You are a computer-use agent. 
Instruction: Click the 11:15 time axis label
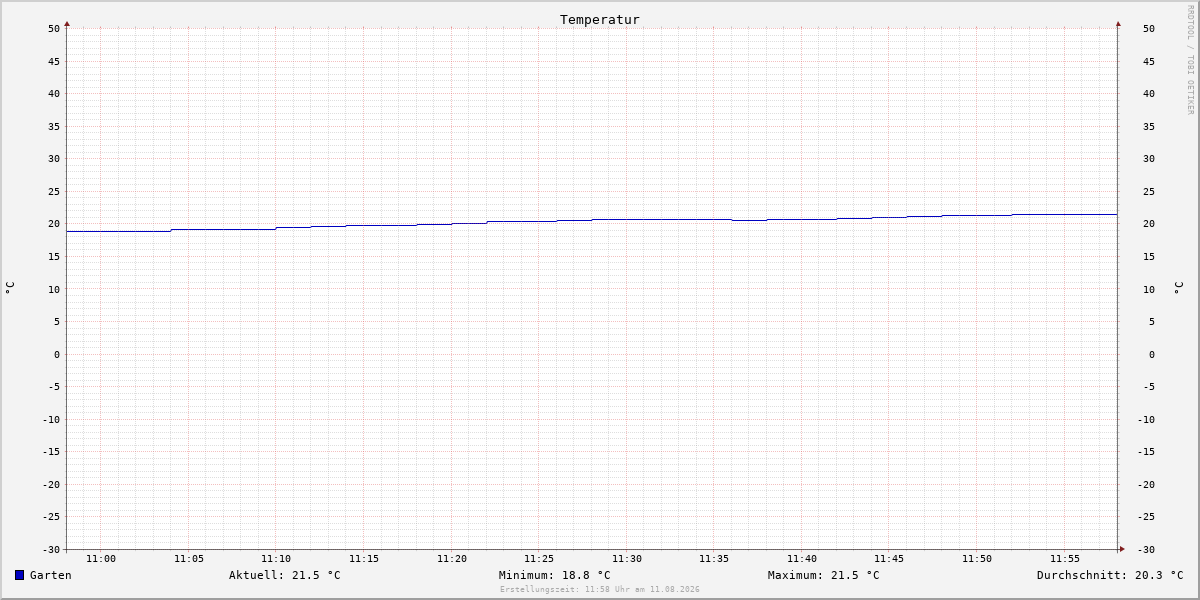click(x=364, y=559)
